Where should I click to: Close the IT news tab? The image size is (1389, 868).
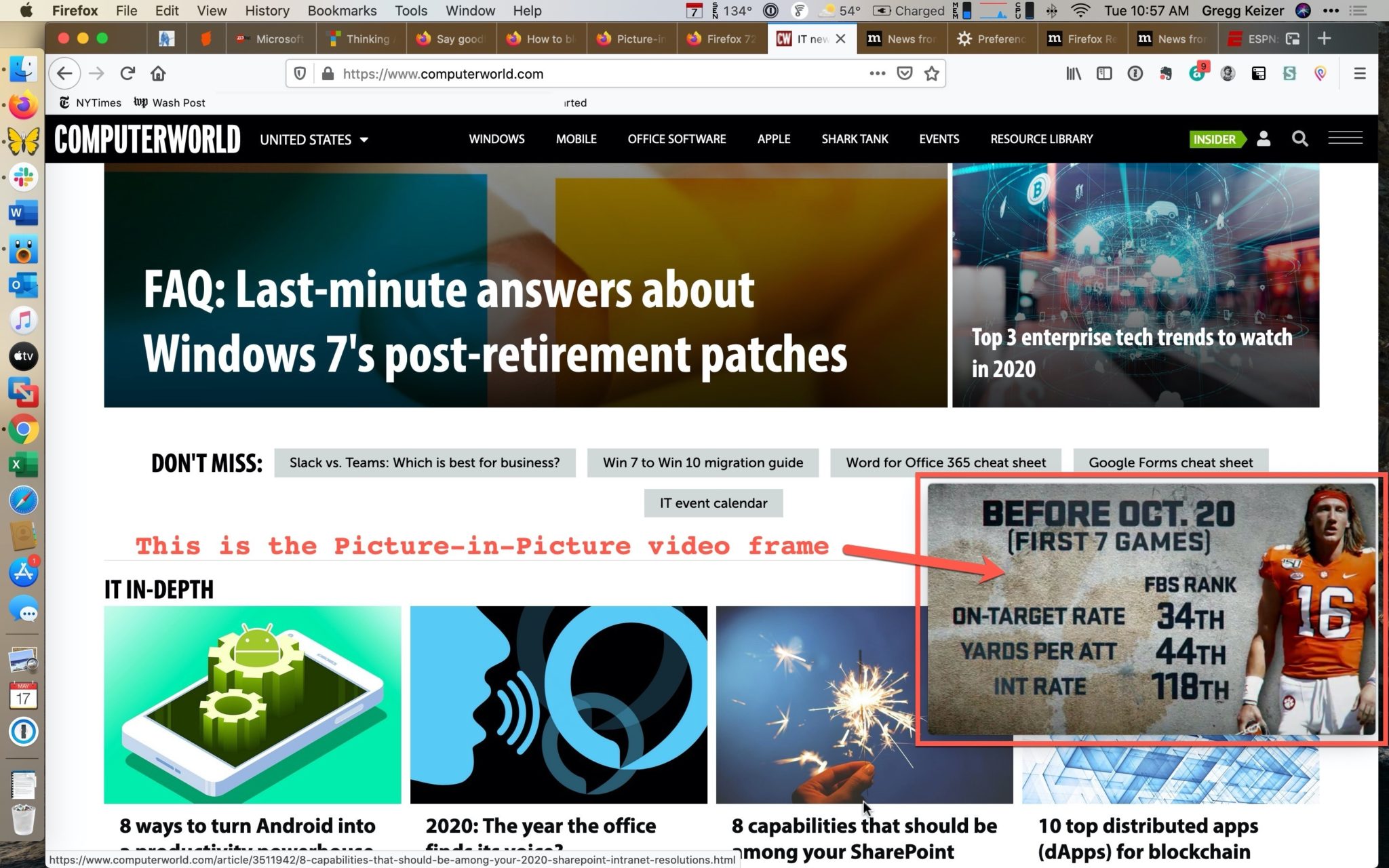coord(840,39)
